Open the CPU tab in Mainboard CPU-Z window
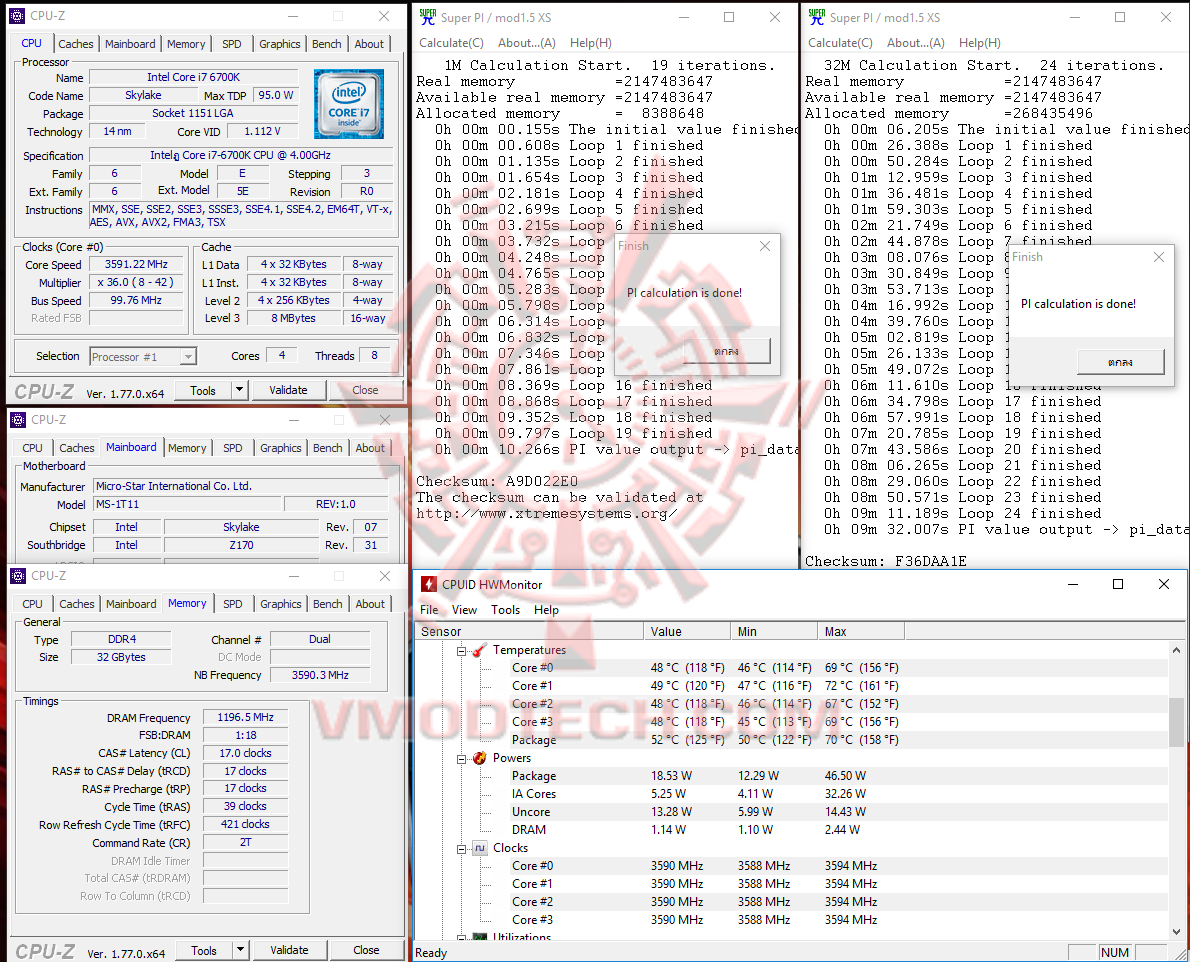This screenshot has width=1190, height=962. click(x=33, y=448)
